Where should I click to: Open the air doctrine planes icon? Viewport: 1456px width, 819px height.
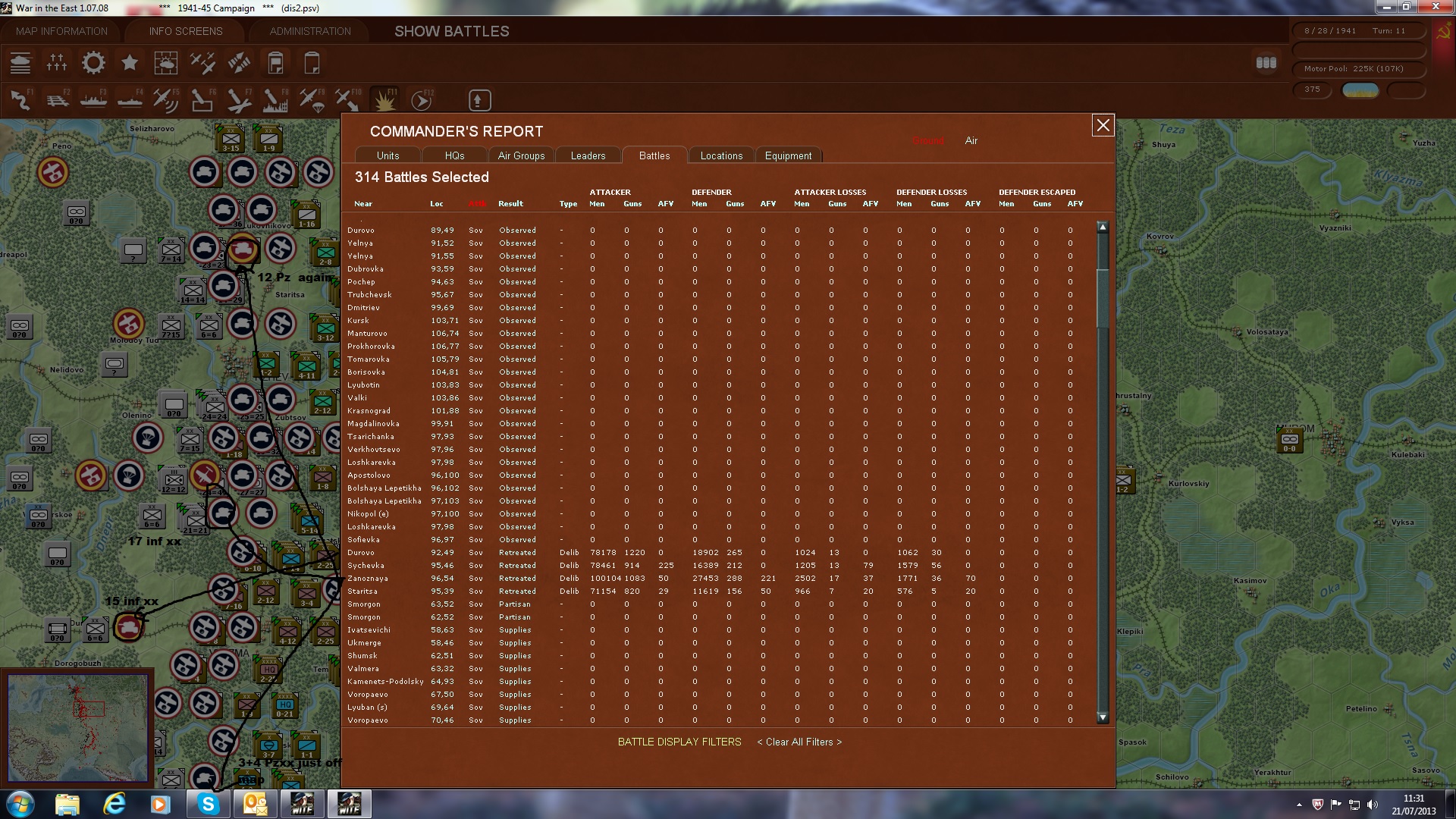point(202,63)
